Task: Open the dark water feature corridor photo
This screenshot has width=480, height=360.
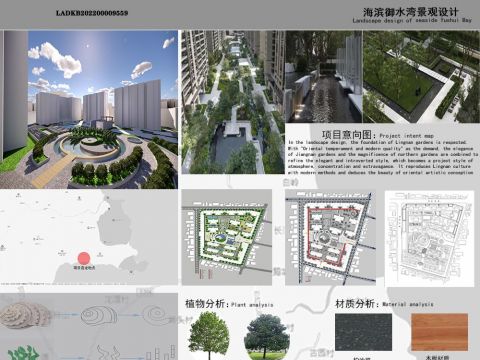Action: click(324, 77)
